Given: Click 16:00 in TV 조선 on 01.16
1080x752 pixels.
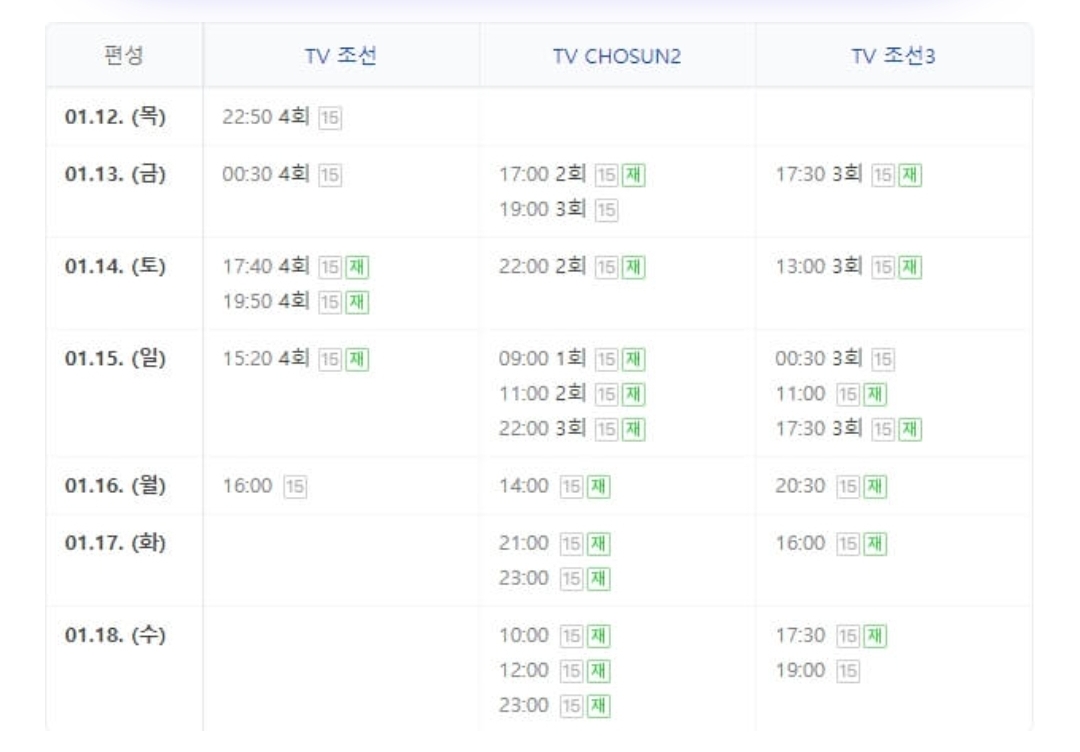Looking at the screenshot, I should point(247,486).
